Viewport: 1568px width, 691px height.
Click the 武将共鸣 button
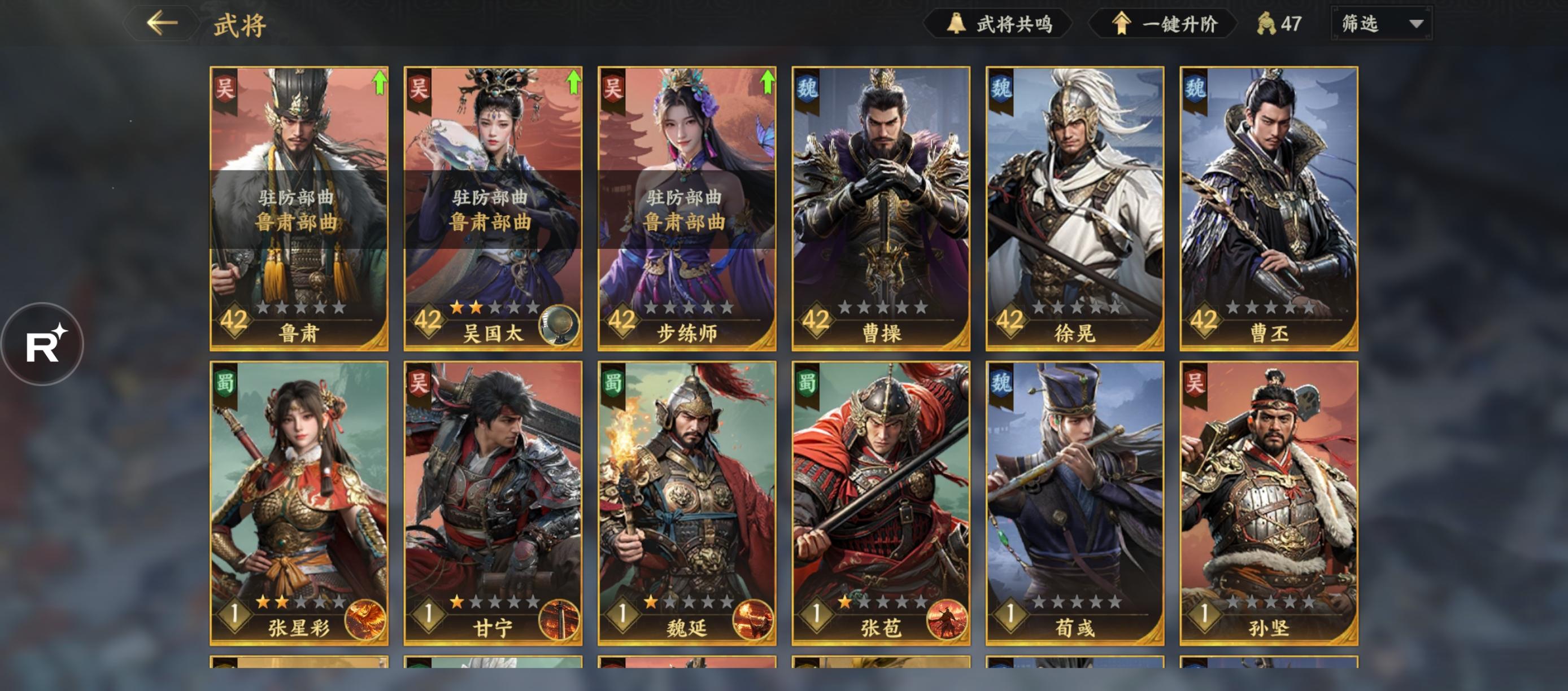coord(998,24)
